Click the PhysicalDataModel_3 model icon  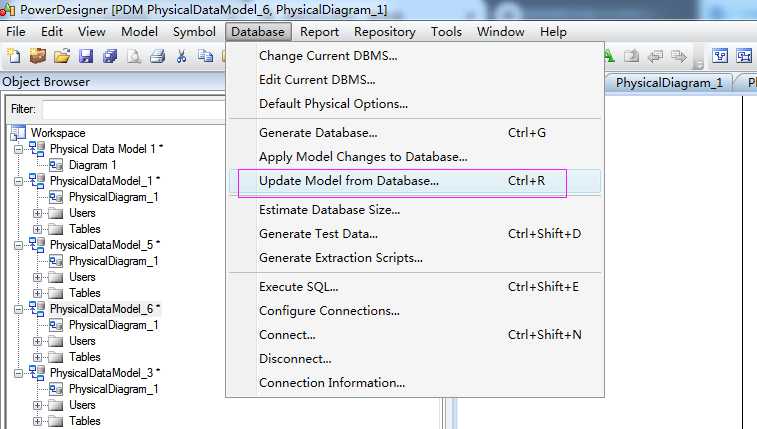coord(37,373)
